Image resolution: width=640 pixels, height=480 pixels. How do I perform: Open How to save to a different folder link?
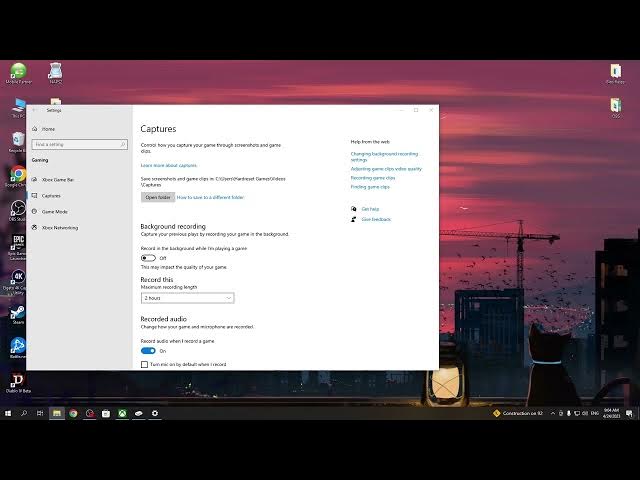210,197
